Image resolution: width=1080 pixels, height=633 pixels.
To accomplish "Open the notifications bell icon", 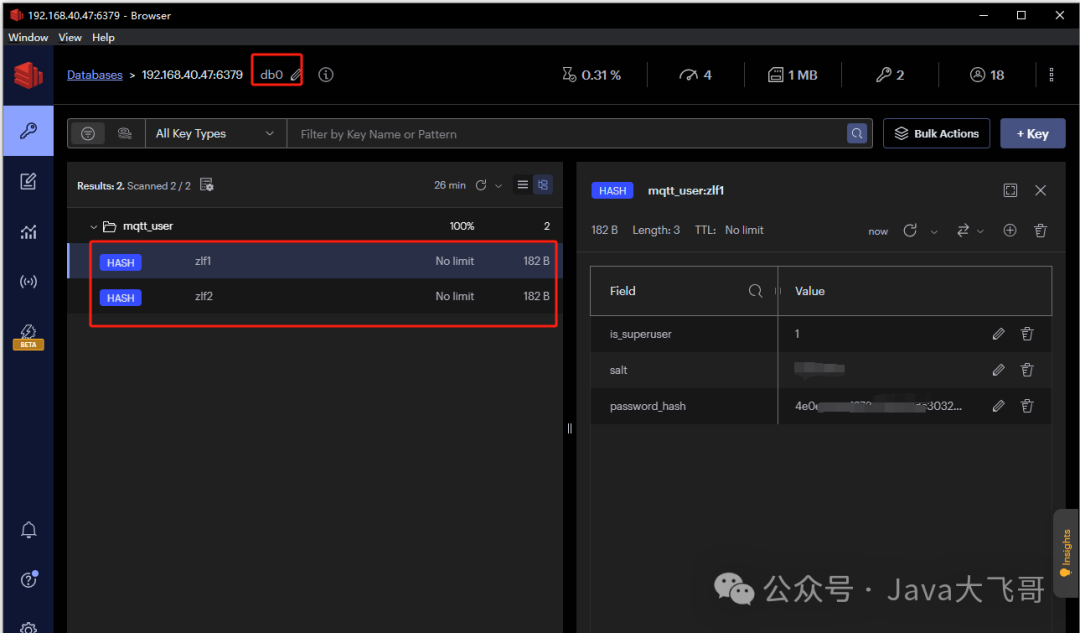I will (x=28, y=529).
